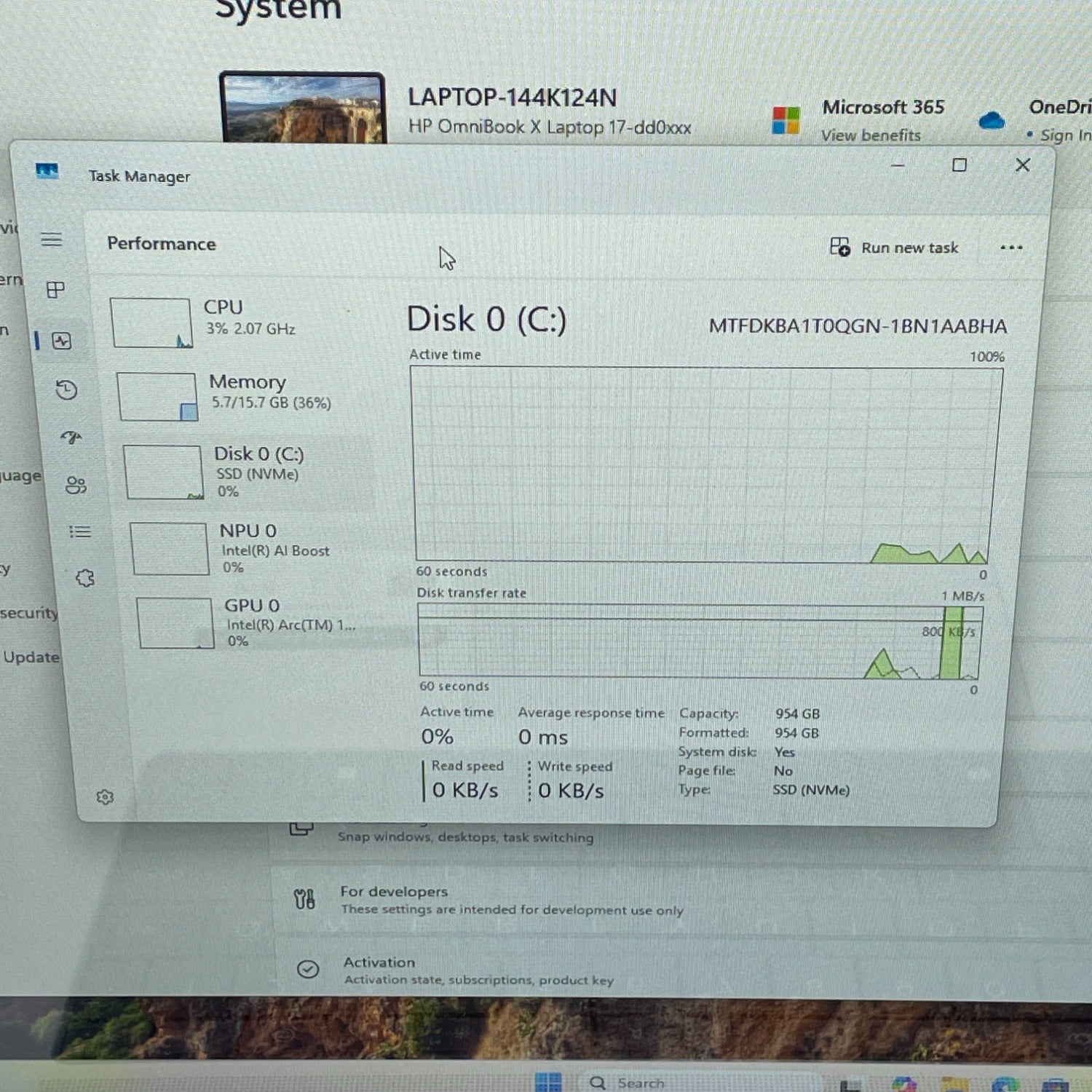Open the three-dot more options menu
Viewport: 1092px width, 1092px height.
1010,248
